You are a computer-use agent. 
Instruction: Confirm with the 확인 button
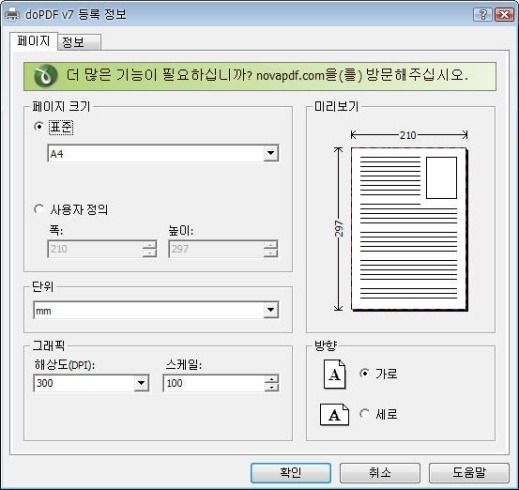tap(291, 473)
